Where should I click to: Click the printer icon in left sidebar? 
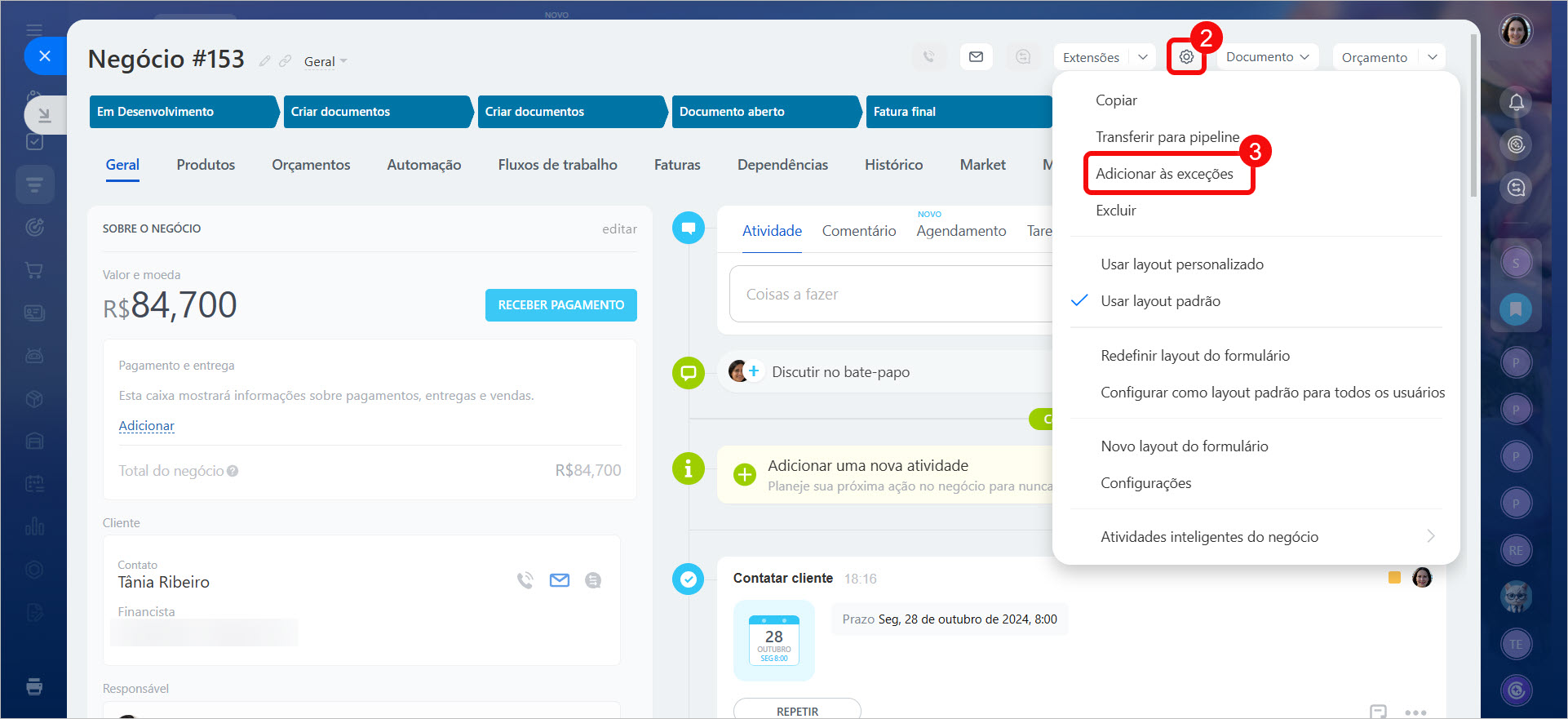(x=34, y=686)
